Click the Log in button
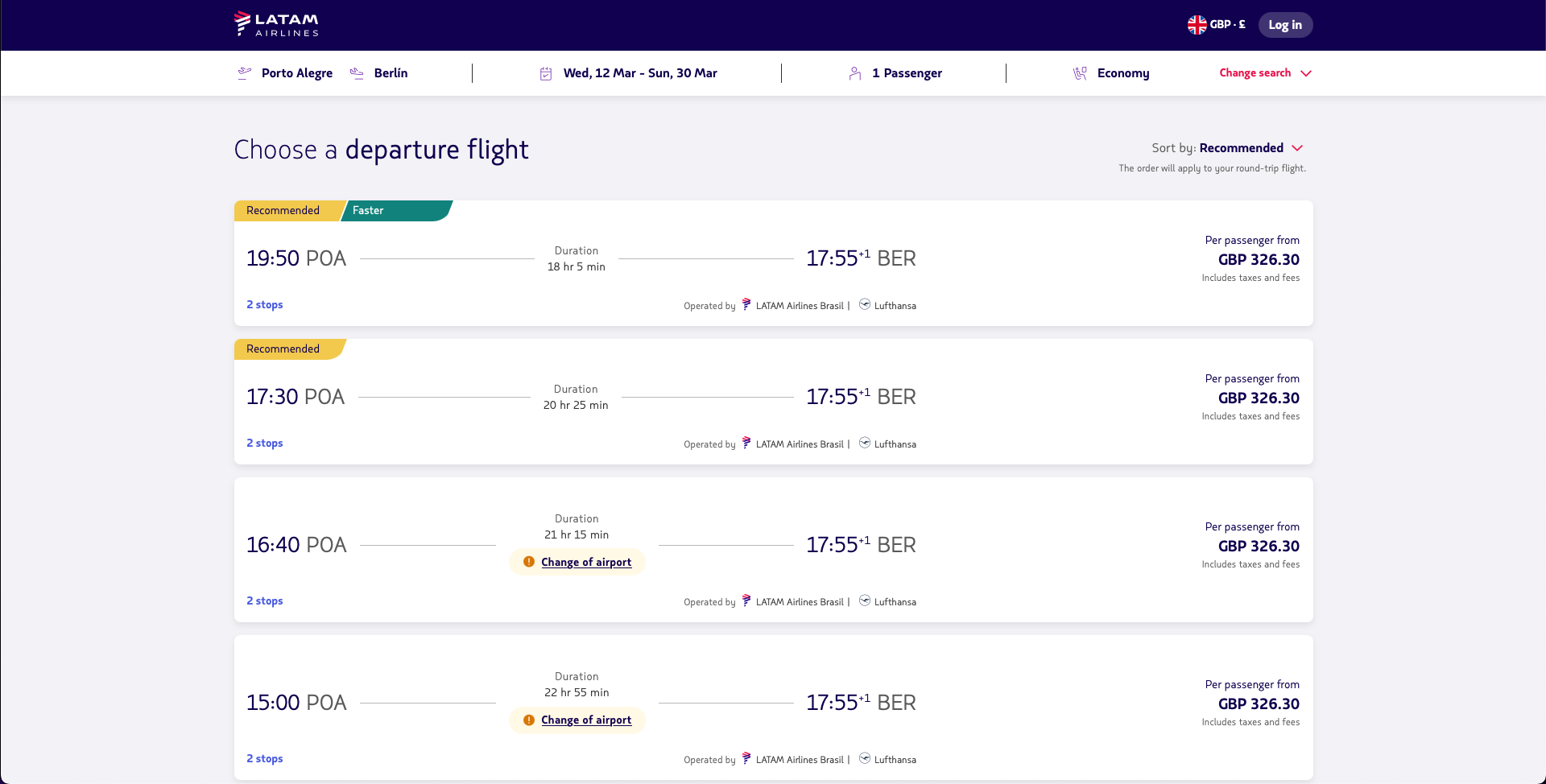This screenshot has width=1546, height=784. [x=1285, y=25]
